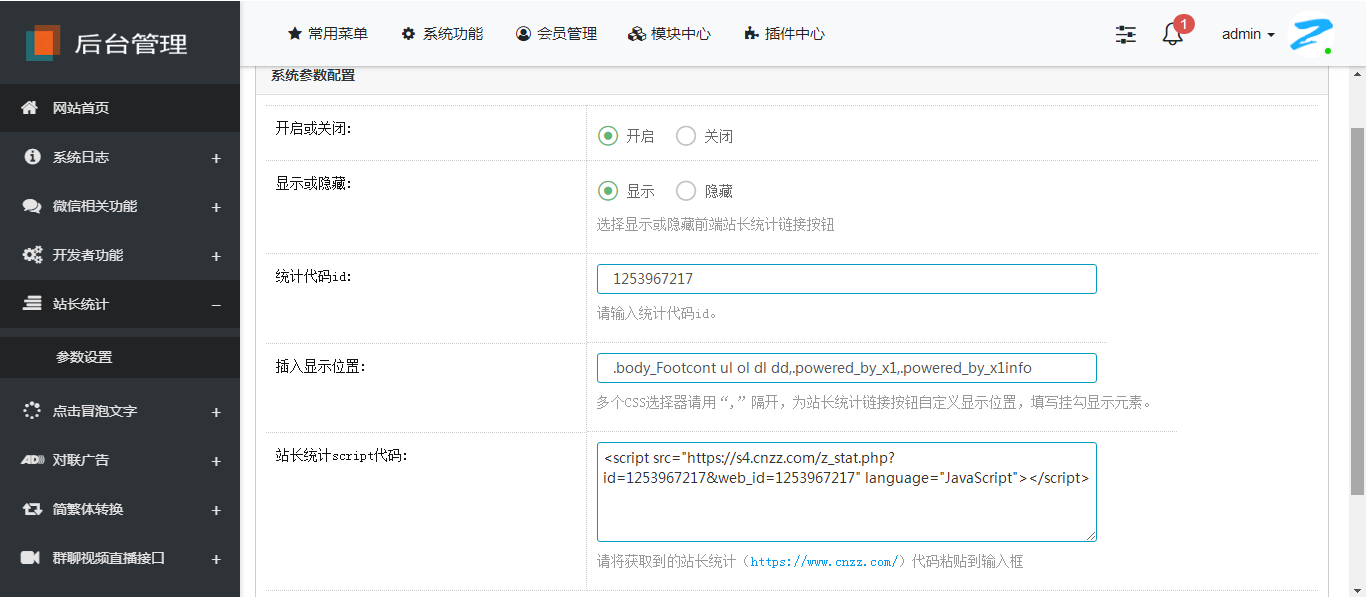This screenshot has width=1366, height=597.
Task: Open the admin user dropdown
Action: pyautogui.click(x=1248, y=34)
